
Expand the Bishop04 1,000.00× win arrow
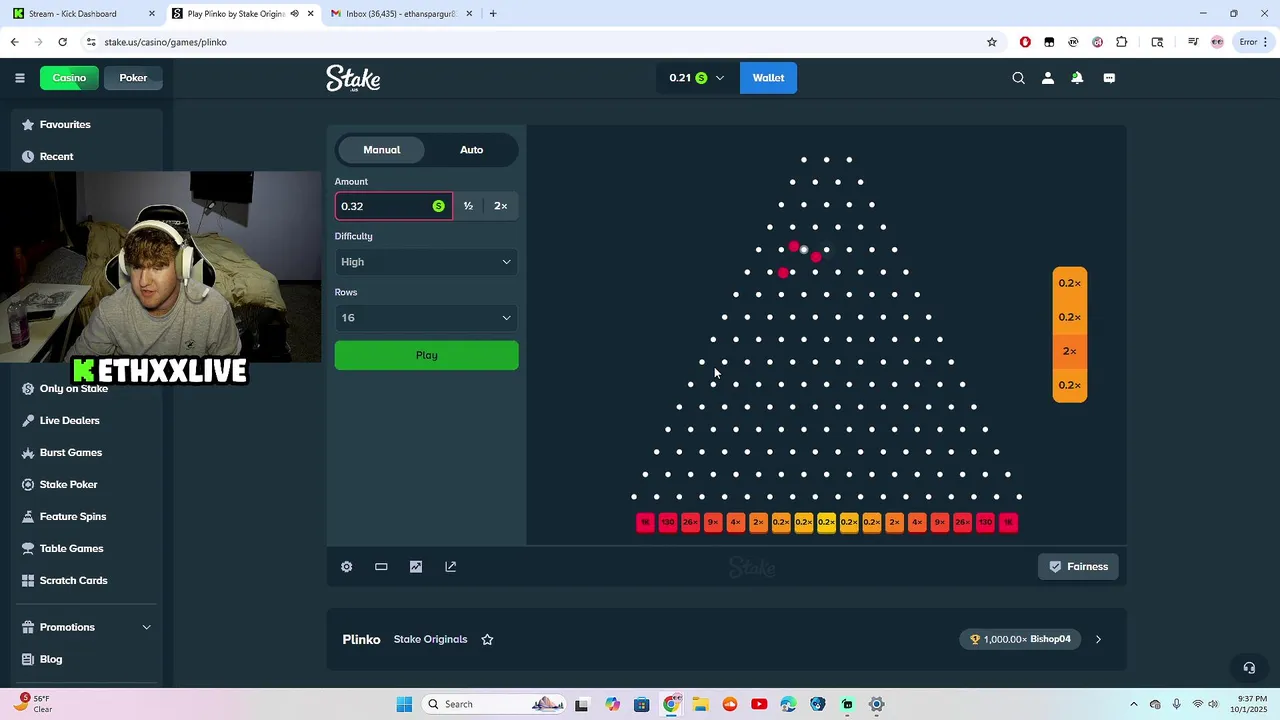tap(1098, 639)
